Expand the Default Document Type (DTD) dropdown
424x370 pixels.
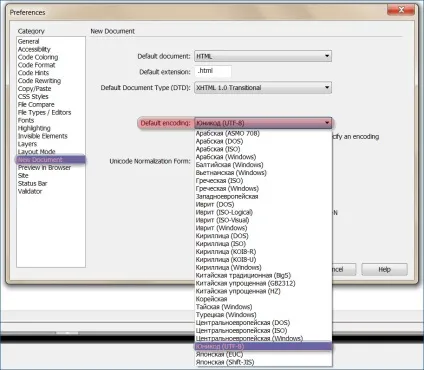(263, 88)
